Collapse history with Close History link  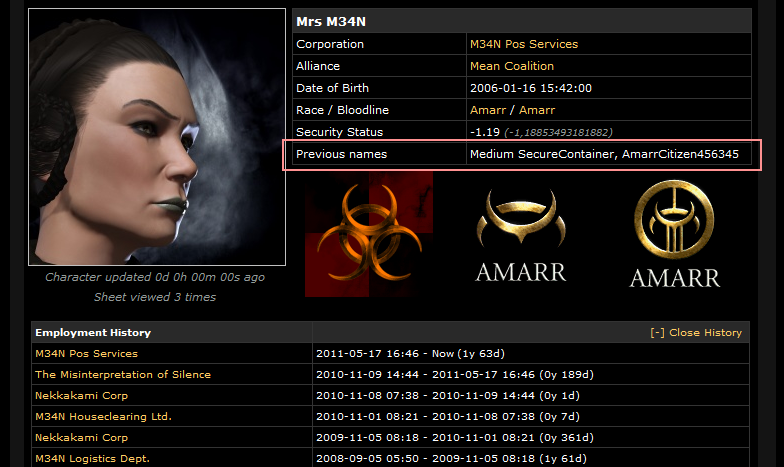(x=696, y=332)
